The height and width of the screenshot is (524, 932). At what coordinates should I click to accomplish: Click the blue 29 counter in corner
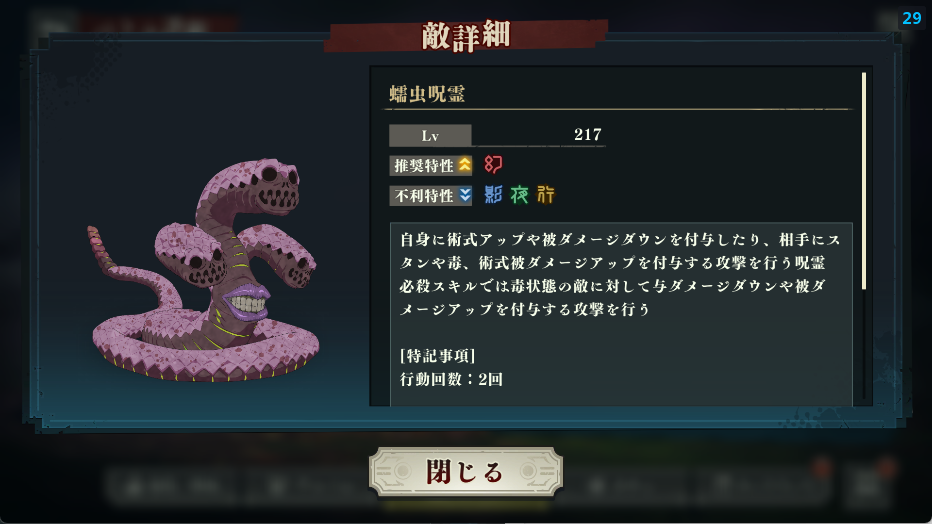click(x=911, y=18)
